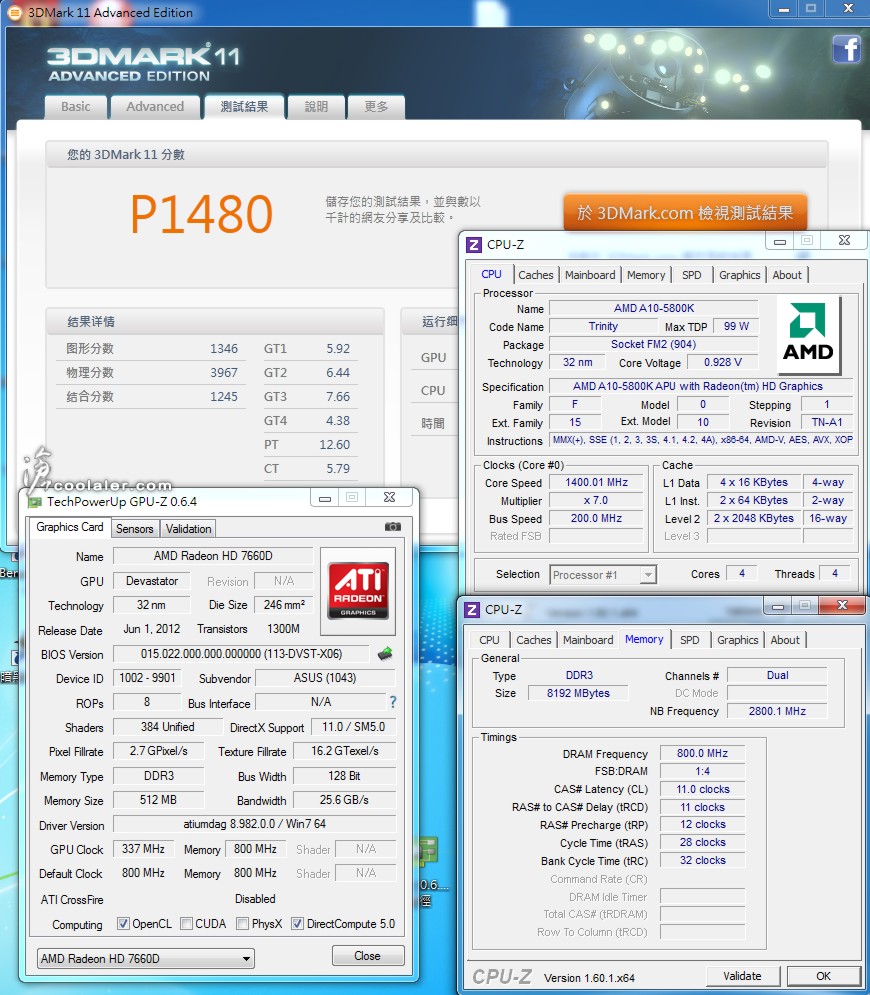Open About tab in lower CPU-Z window
This screenshot has height=995, width=870.
pos(785,640)
